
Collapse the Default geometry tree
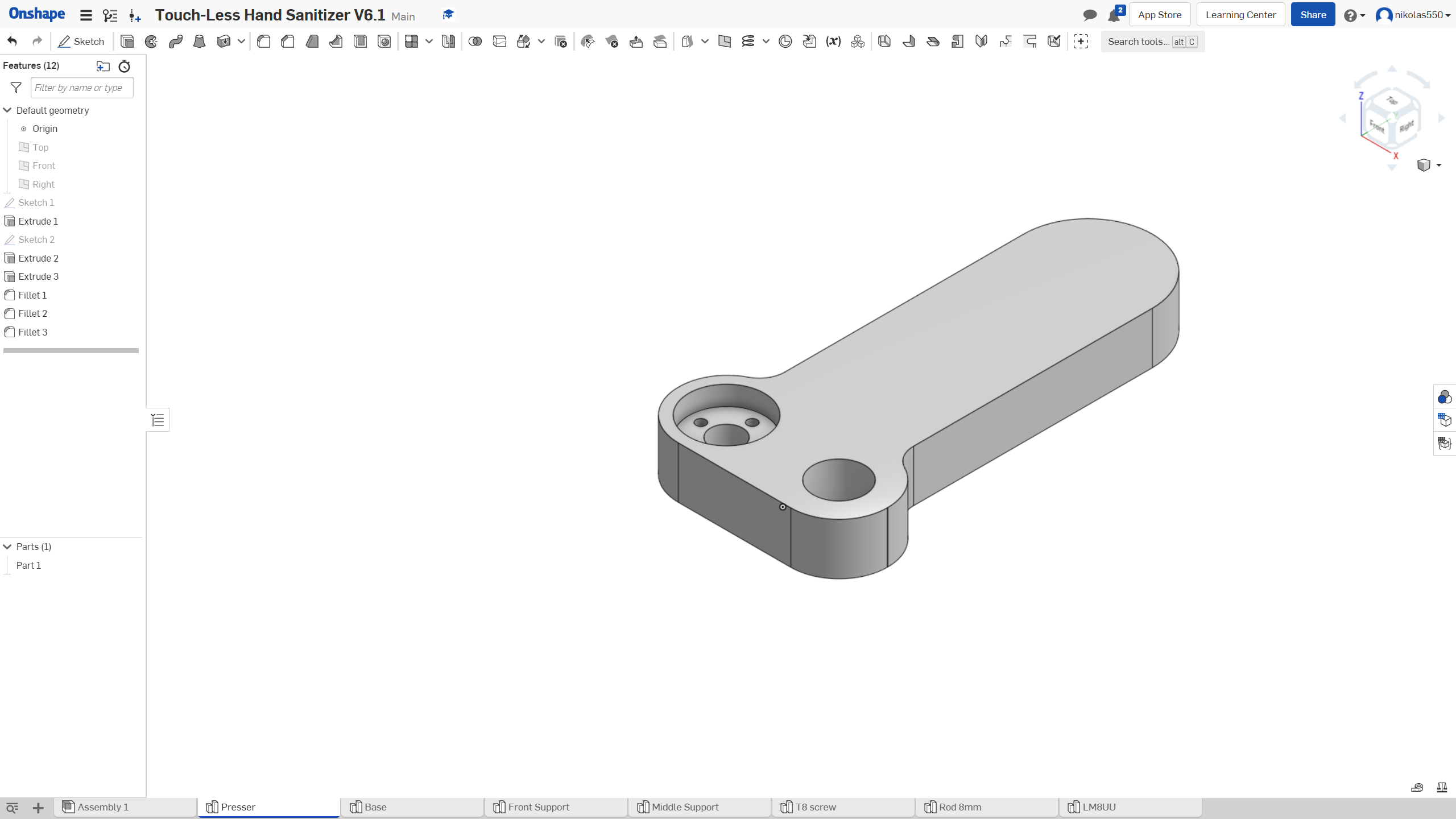click(7, 110)
